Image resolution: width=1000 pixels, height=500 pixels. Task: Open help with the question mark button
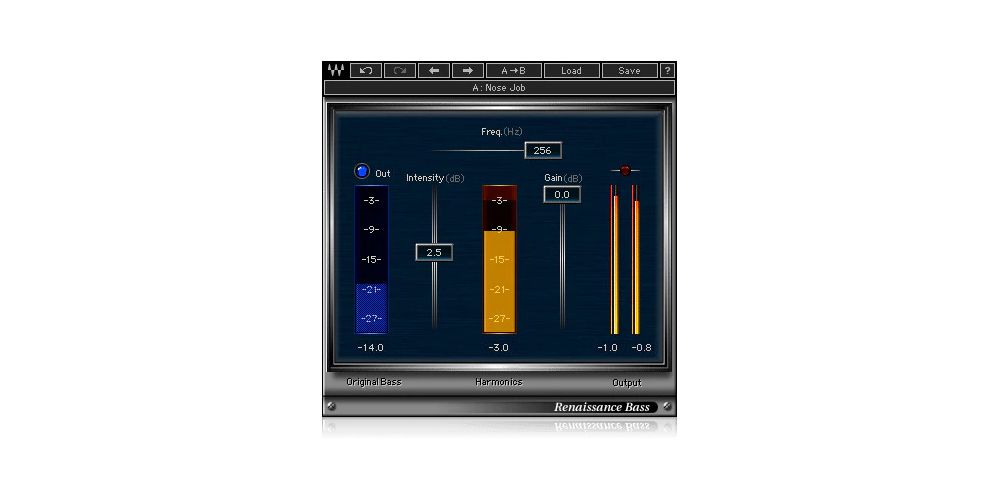pos(667,70)
